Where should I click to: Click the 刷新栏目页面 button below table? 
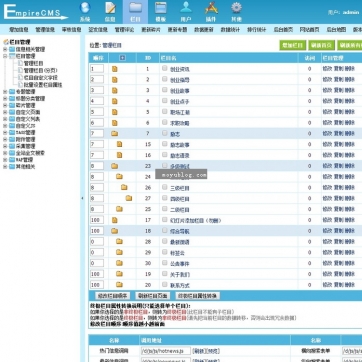pyautogui.click(x=153, y=296)
